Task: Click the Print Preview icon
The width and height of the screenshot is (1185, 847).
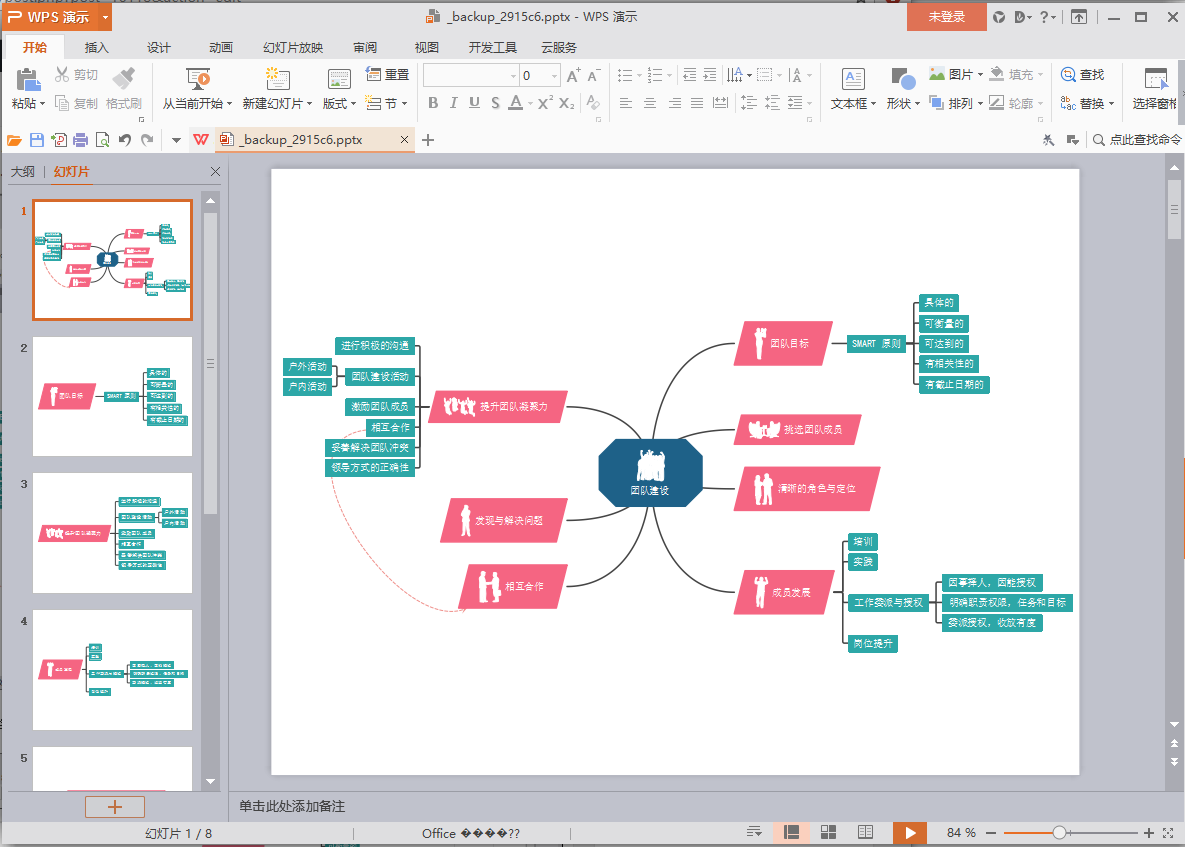Action: pos(102,140)
